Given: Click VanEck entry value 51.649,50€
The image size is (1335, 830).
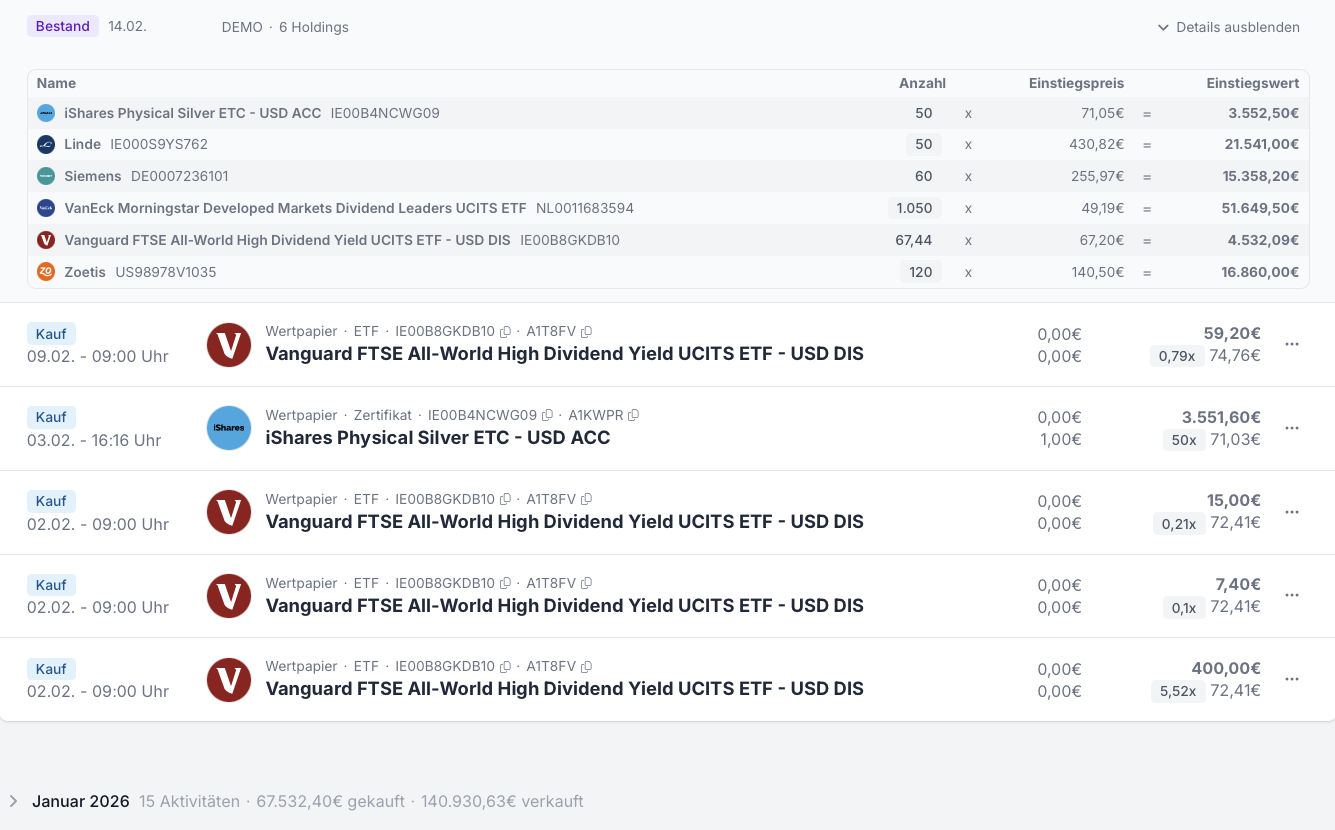Looking at the screenshot, I should (1261, 208).
